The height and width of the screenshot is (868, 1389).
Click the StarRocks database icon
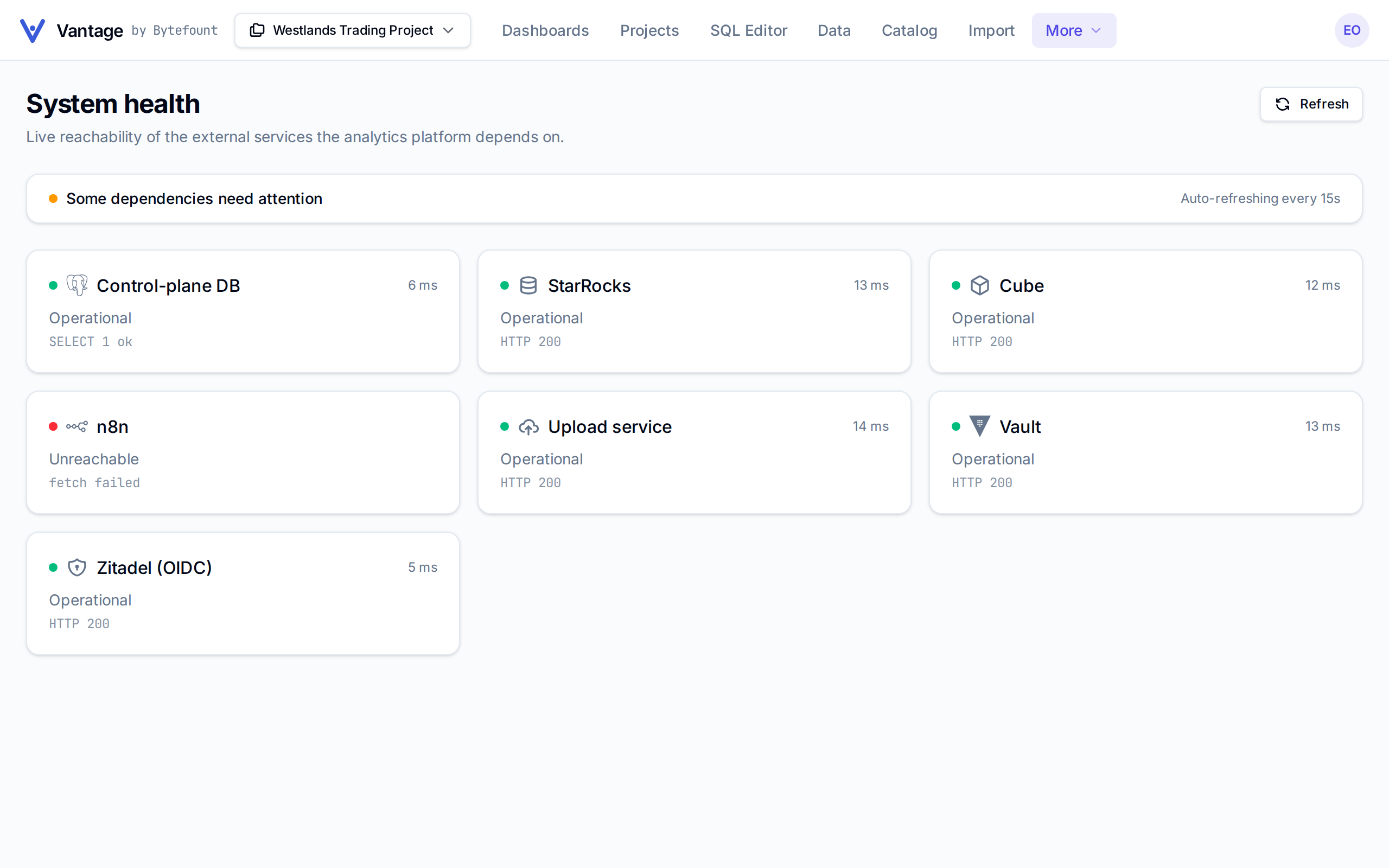(528, 285)
